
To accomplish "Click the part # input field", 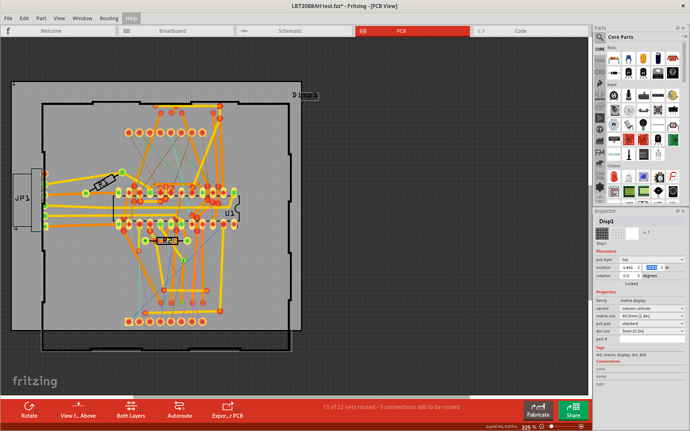I will [652, 339].
